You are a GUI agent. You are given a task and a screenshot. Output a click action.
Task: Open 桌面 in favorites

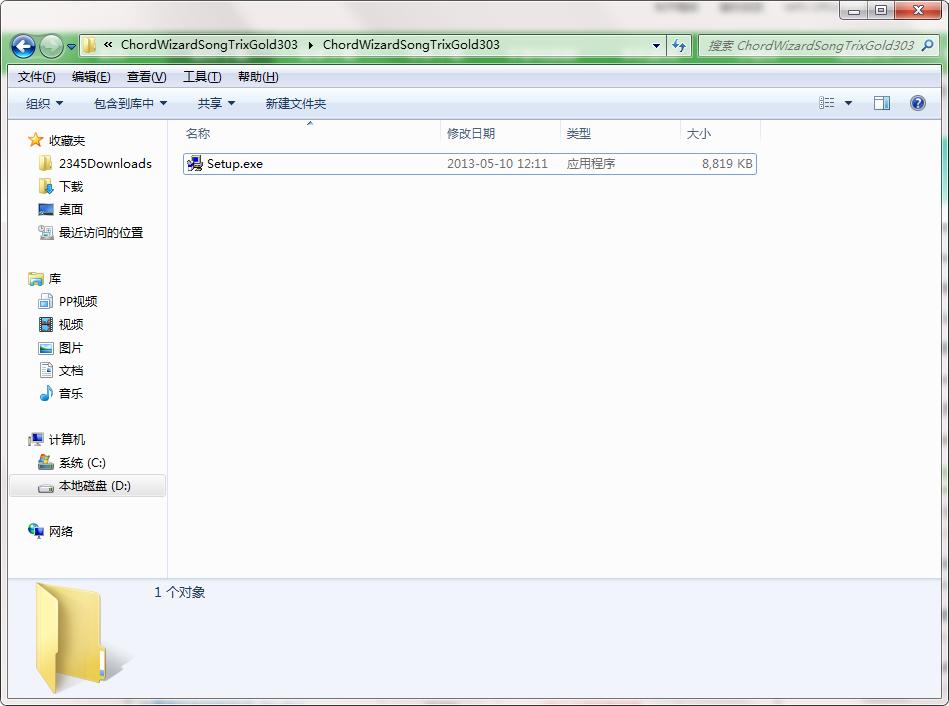71,209
